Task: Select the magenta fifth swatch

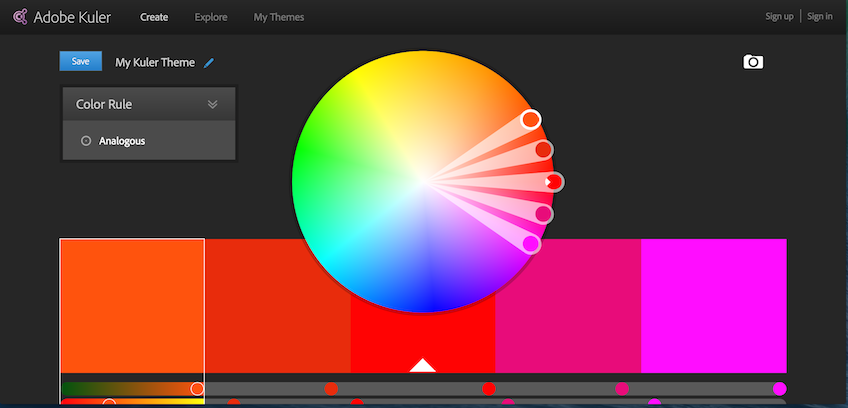Action: tap(714, 306)
